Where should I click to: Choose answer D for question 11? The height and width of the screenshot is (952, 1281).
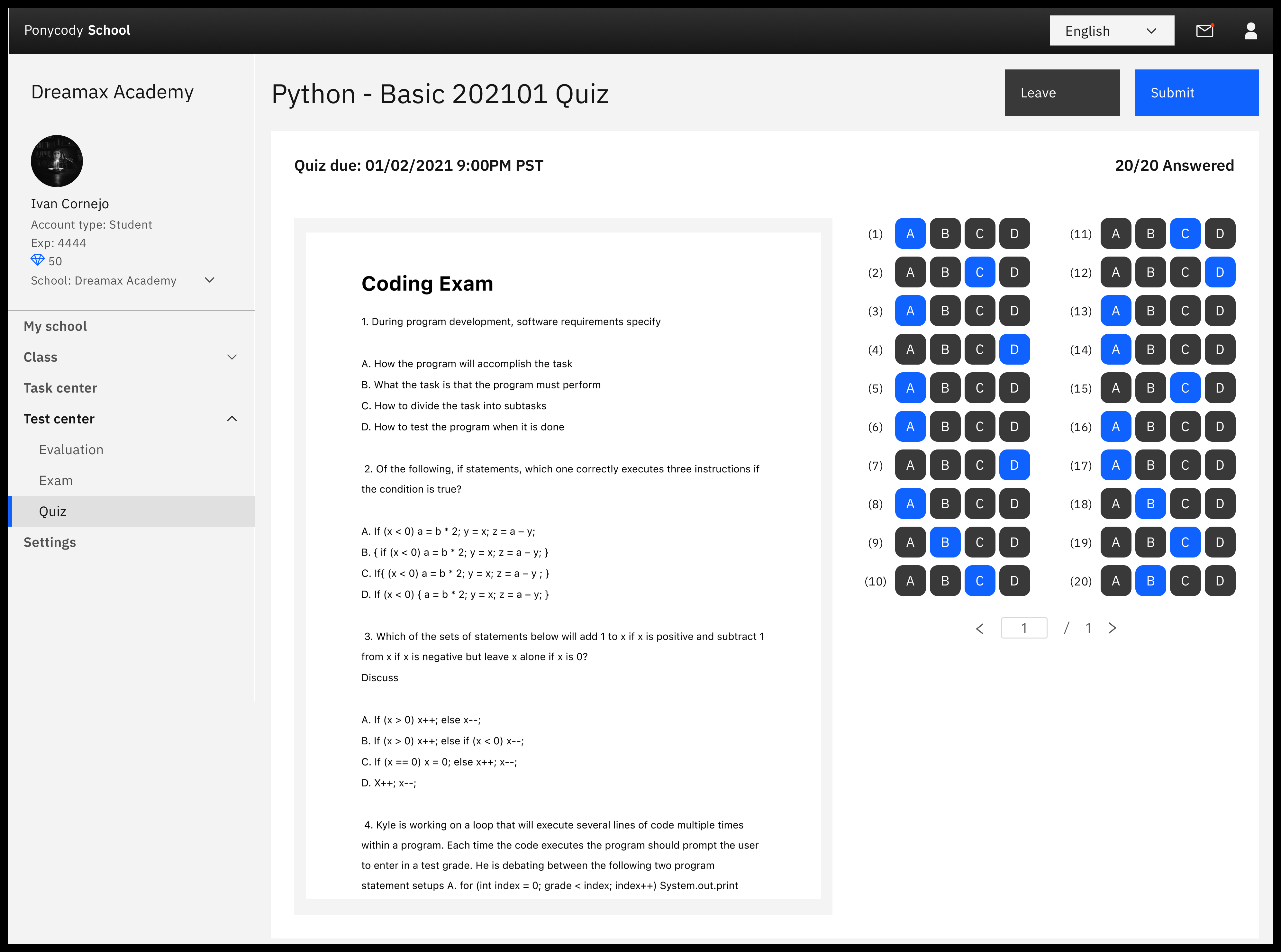tap(1219, 234)
